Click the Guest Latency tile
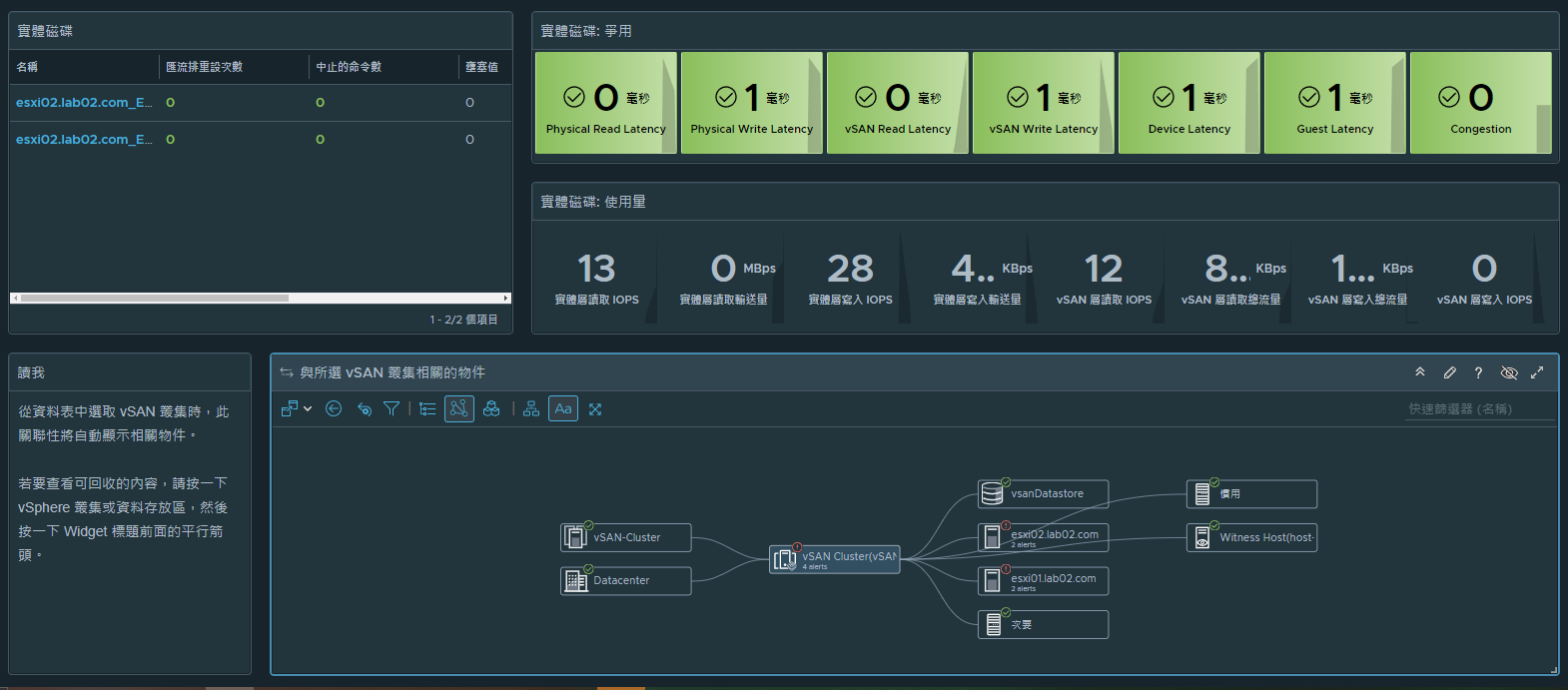Image resolution: width=1568 pixels, height=690 pixels. (1335, 103)
